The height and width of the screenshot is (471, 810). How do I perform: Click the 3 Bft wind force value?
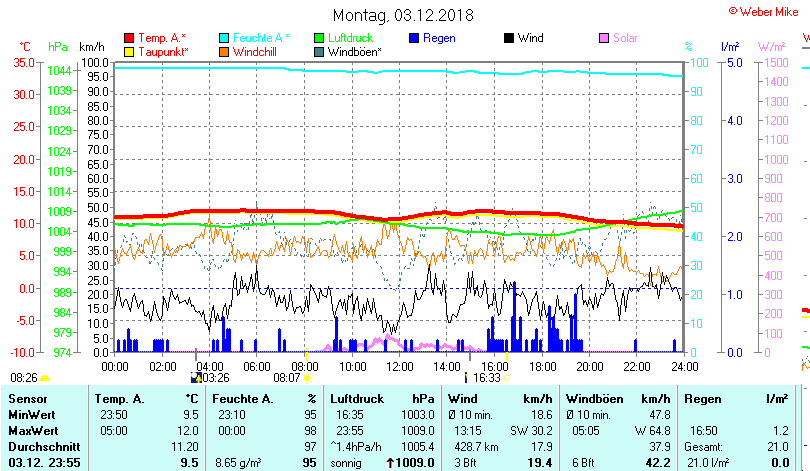pos(465,463)
